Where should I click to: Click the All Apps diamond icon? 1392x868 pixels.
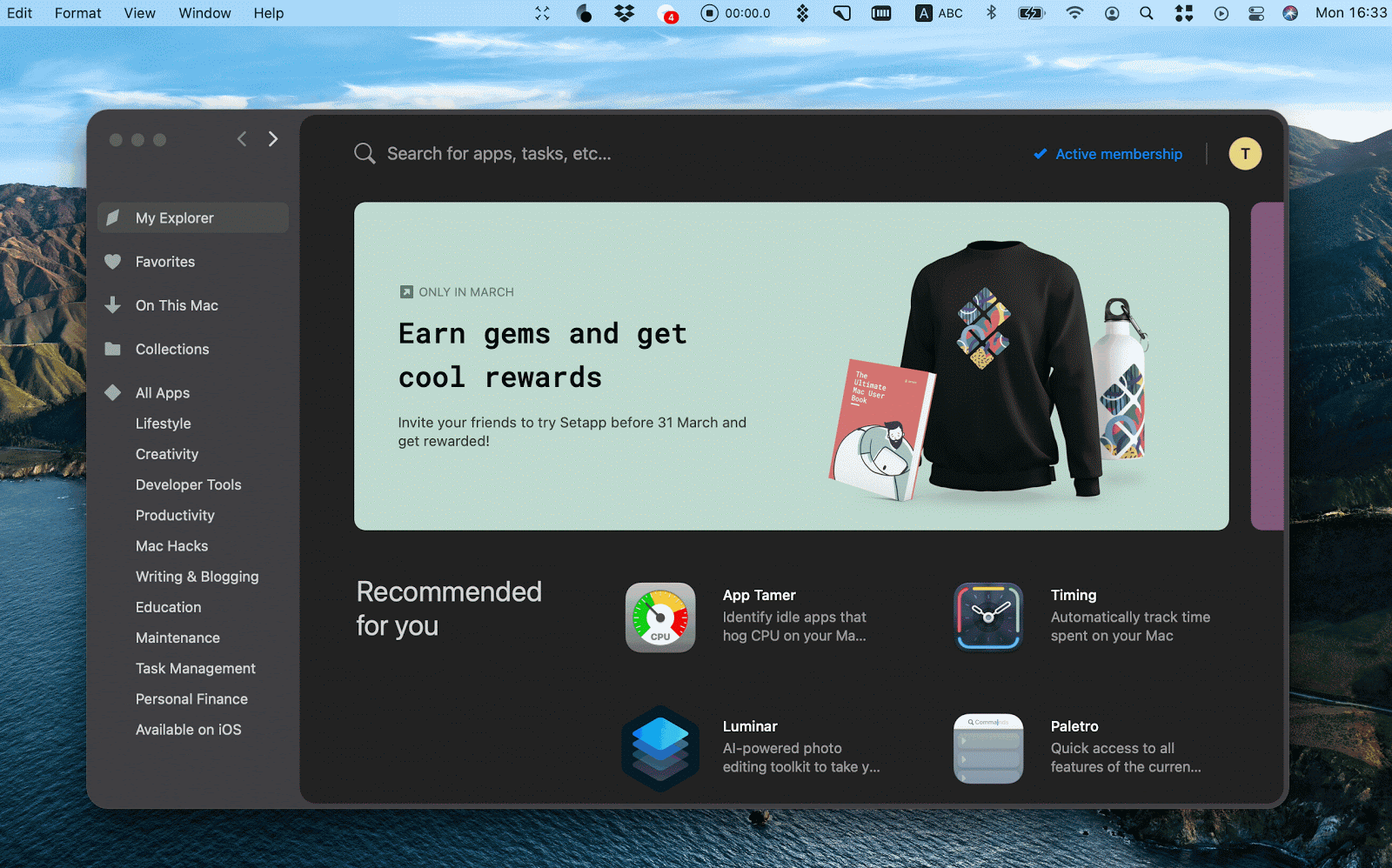(113, 392)
